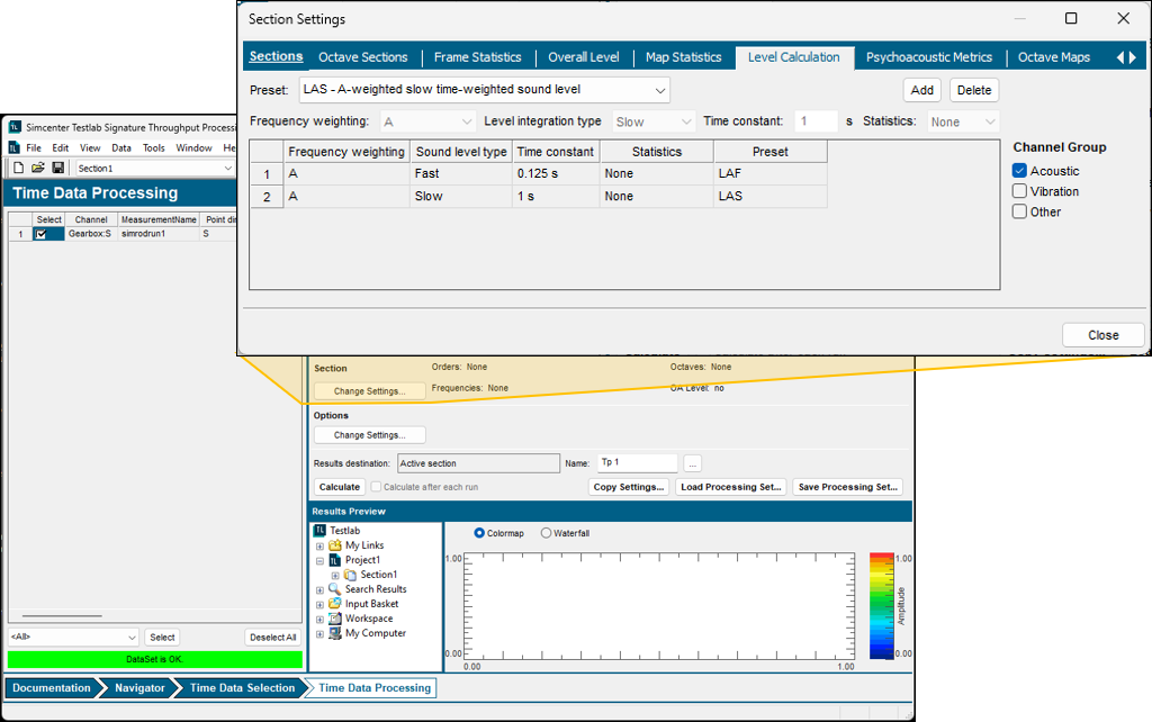
Task: Click the tab scroll right arrow
Action: pos(1133,57)
